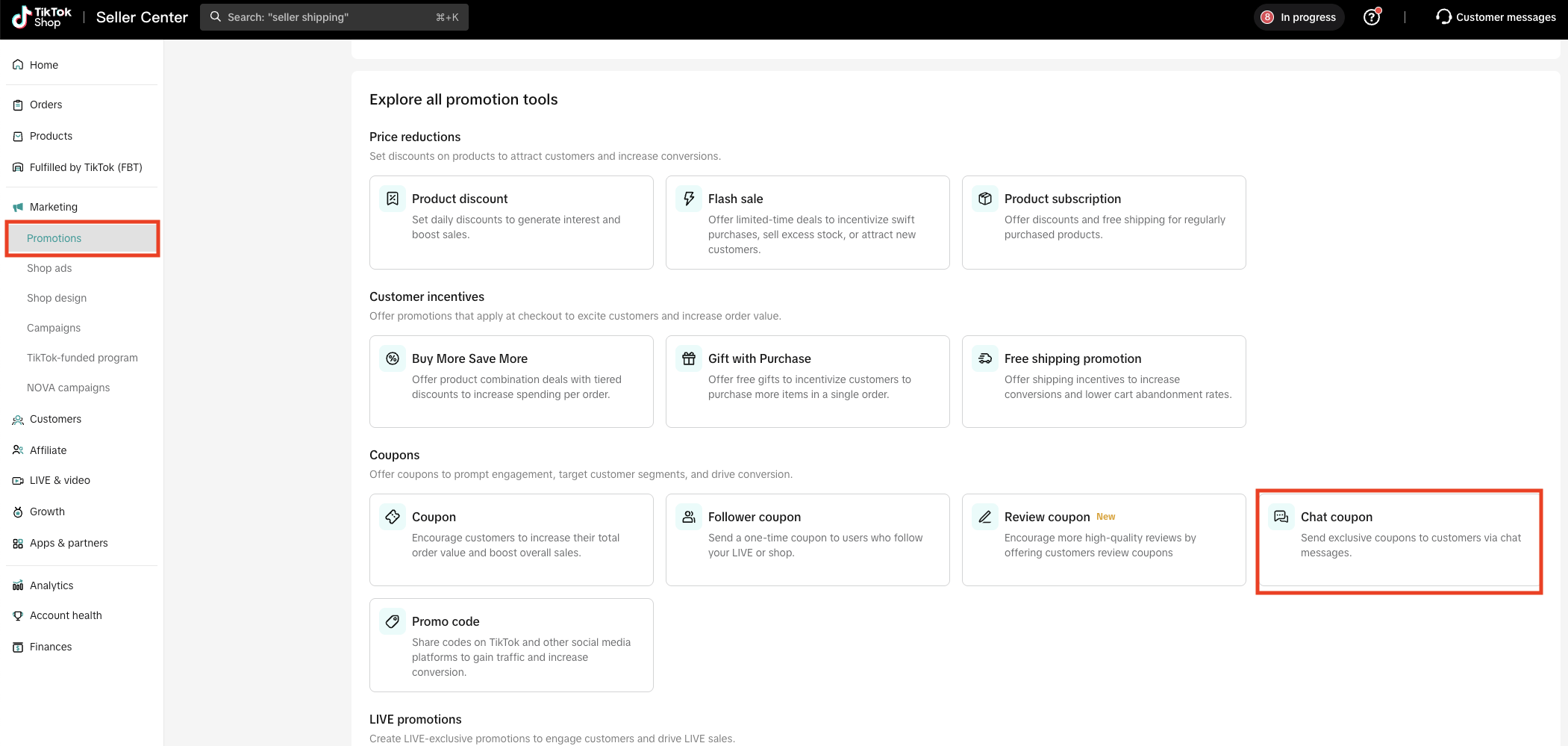1568x746 pixels.
Task: Click the Product subscription box icon
Action: coord(984,199)
